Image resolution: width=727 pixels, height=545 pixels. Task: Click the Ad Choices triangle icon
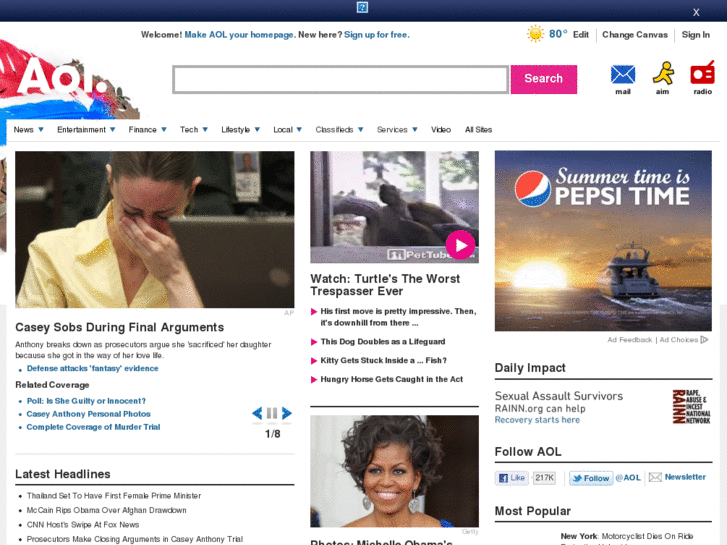(705, 340)
